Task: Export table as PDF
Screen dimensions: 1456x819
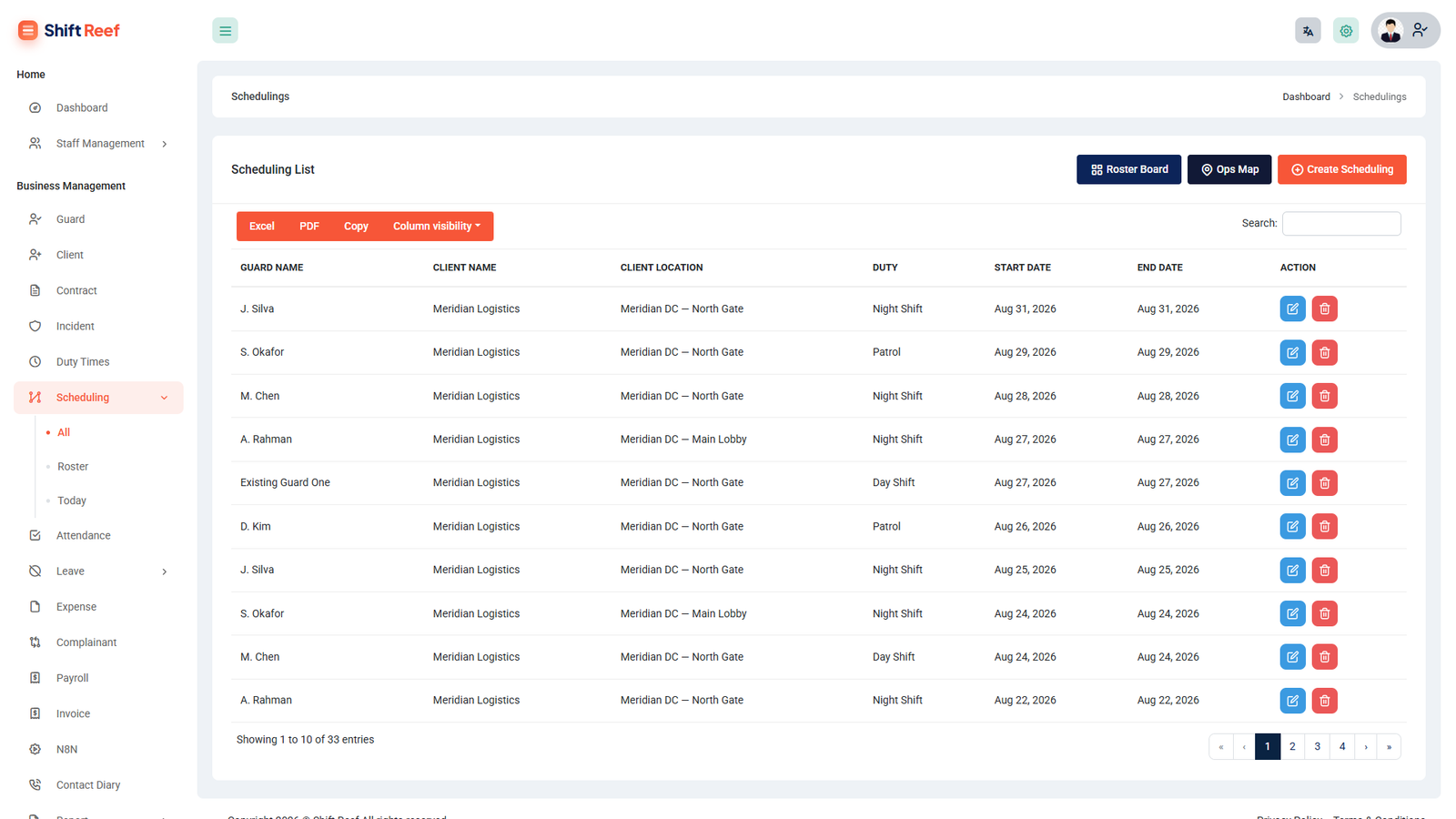Action: pyautogui.click(x=309, y=227)
